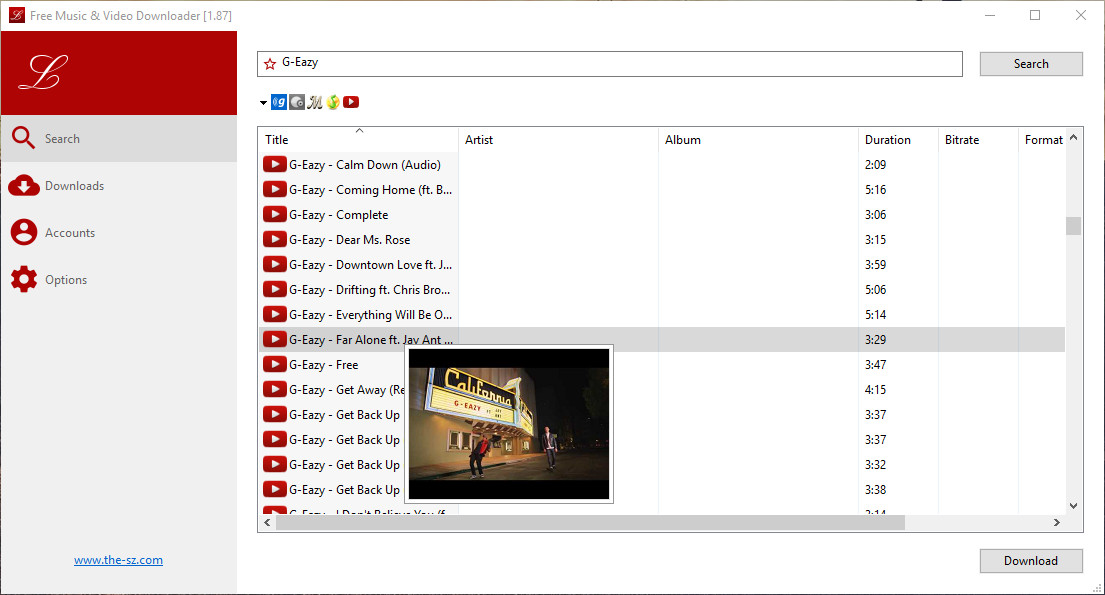Select duration 3:15 cell
Viewport: 1105px width, 595px height.
(x=875, y=240)
